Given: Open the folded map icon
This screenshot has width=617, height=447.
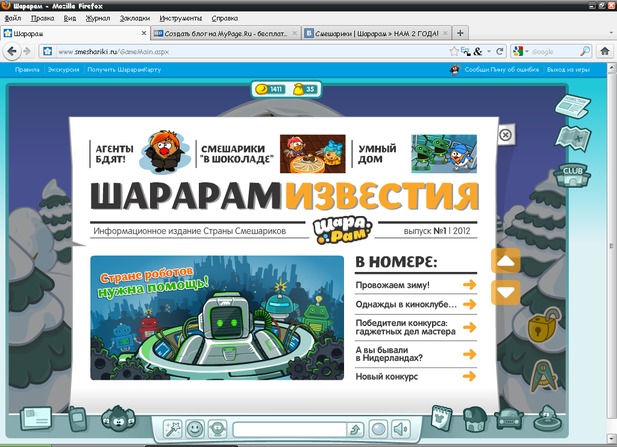Looking at the screenshot, I should click(x=573, y=138).
